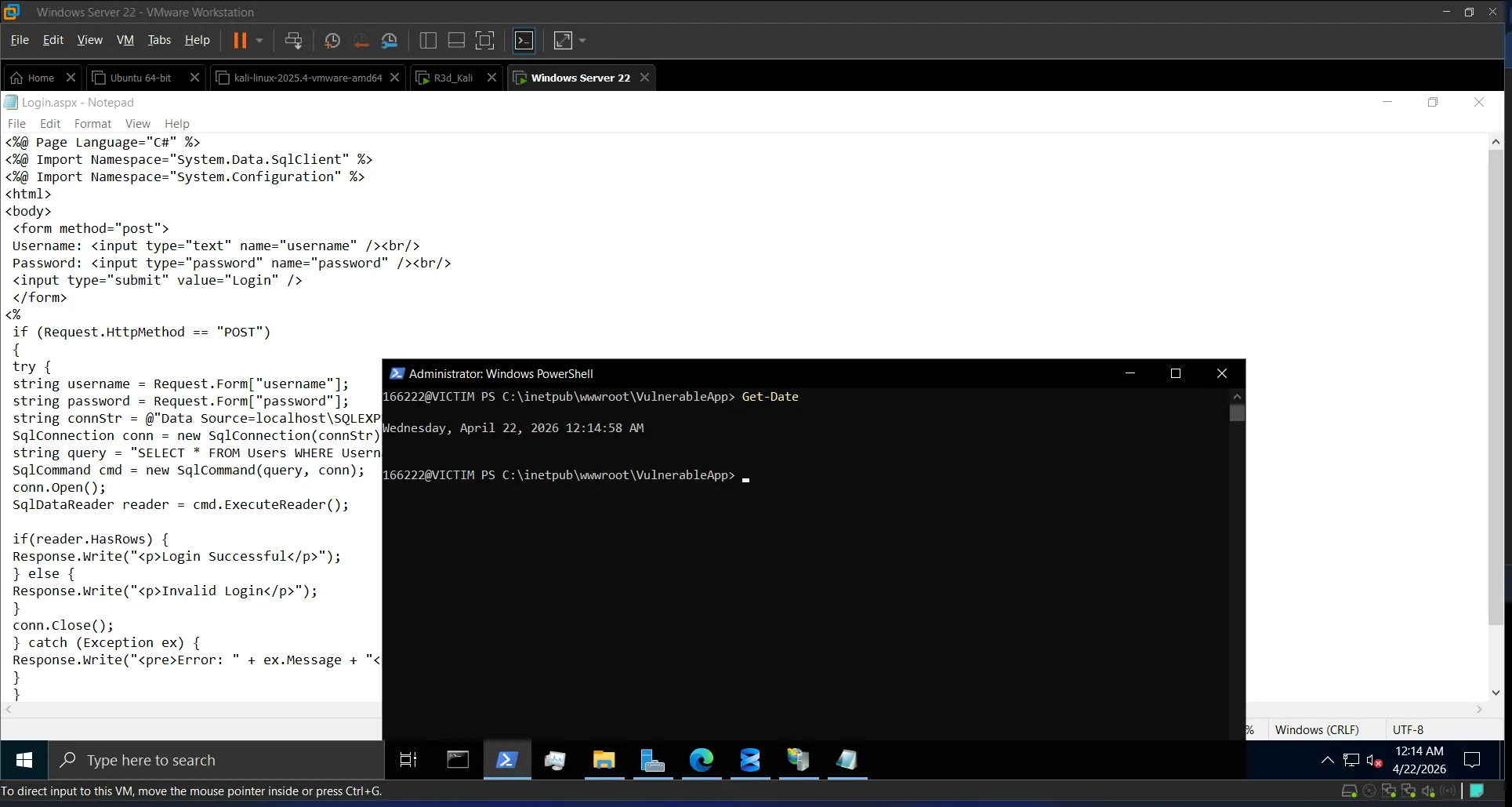Pause the virtual machine with the orange pause icon

240,40
